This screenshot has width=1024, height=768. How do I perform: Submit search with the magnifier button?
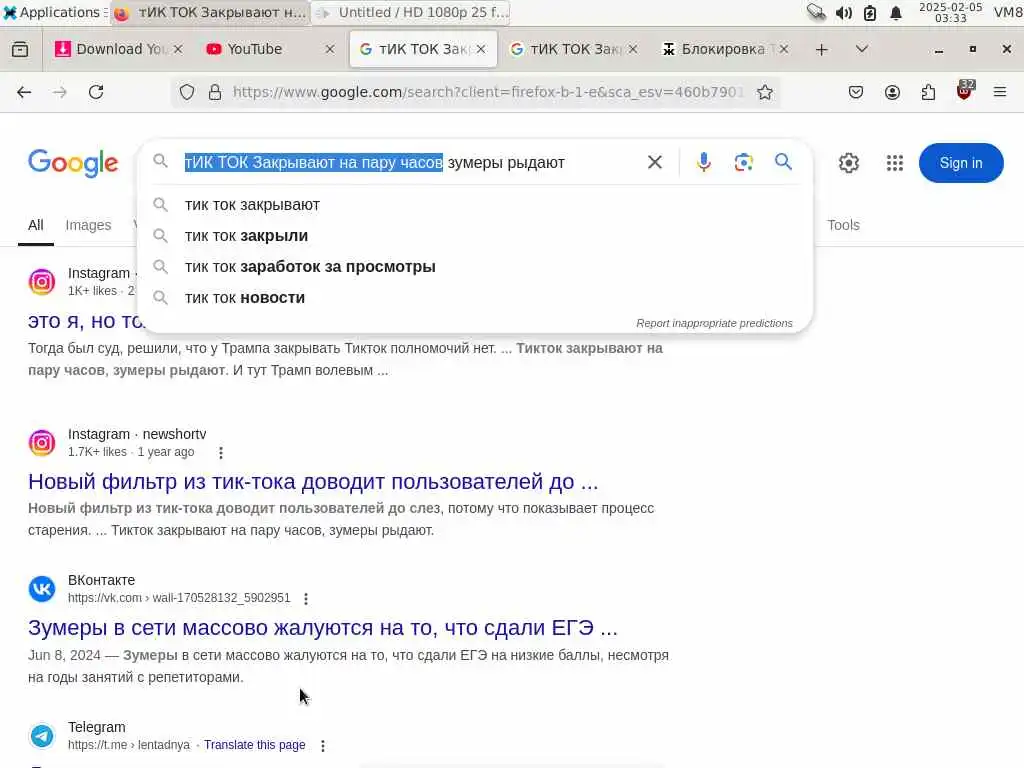pyautogui.click(x=783, y=162)
